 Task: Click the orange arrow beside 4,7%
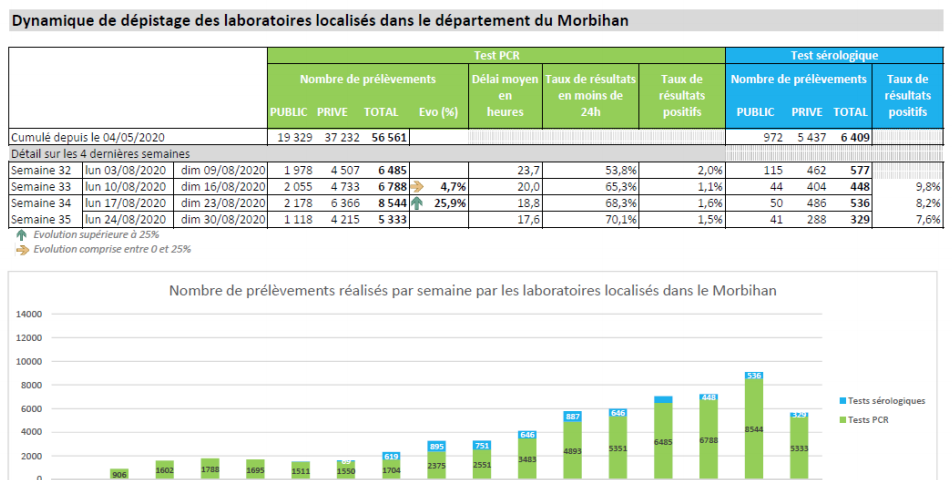pos(417,186)
